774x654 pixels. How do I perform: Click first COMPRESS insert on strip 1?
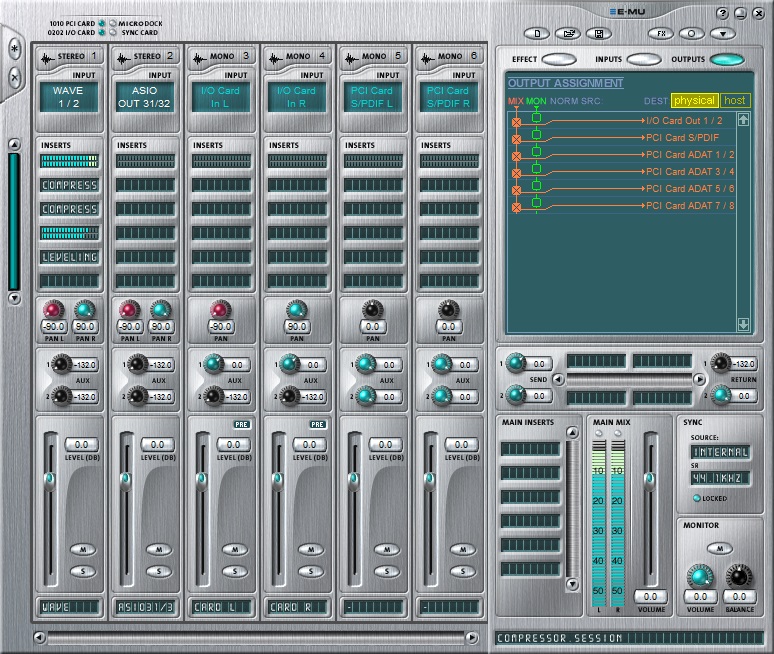69,185
